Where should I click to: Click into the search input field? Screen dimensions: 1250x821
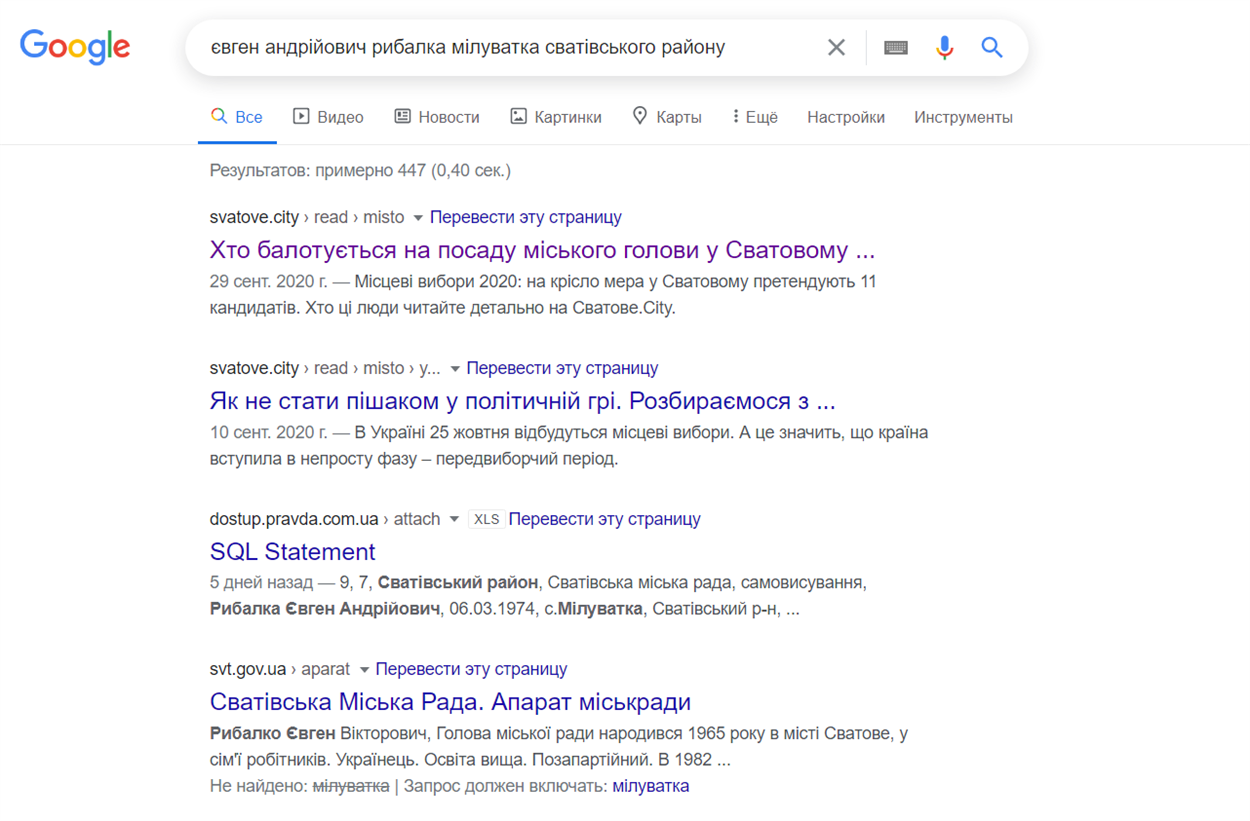(500, 47)
